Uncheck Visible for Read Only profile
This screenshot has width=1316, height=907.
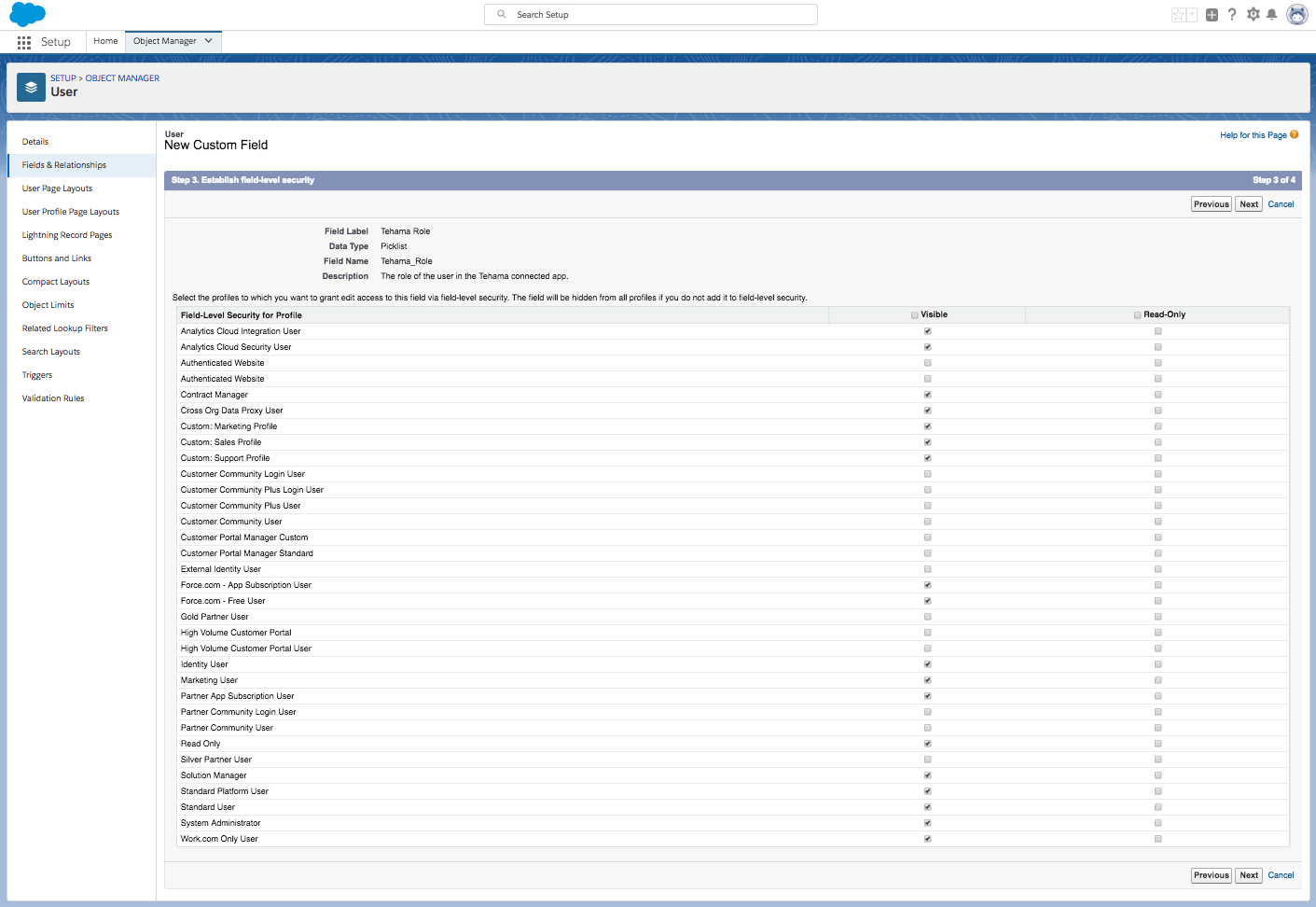tap(927, 744)
